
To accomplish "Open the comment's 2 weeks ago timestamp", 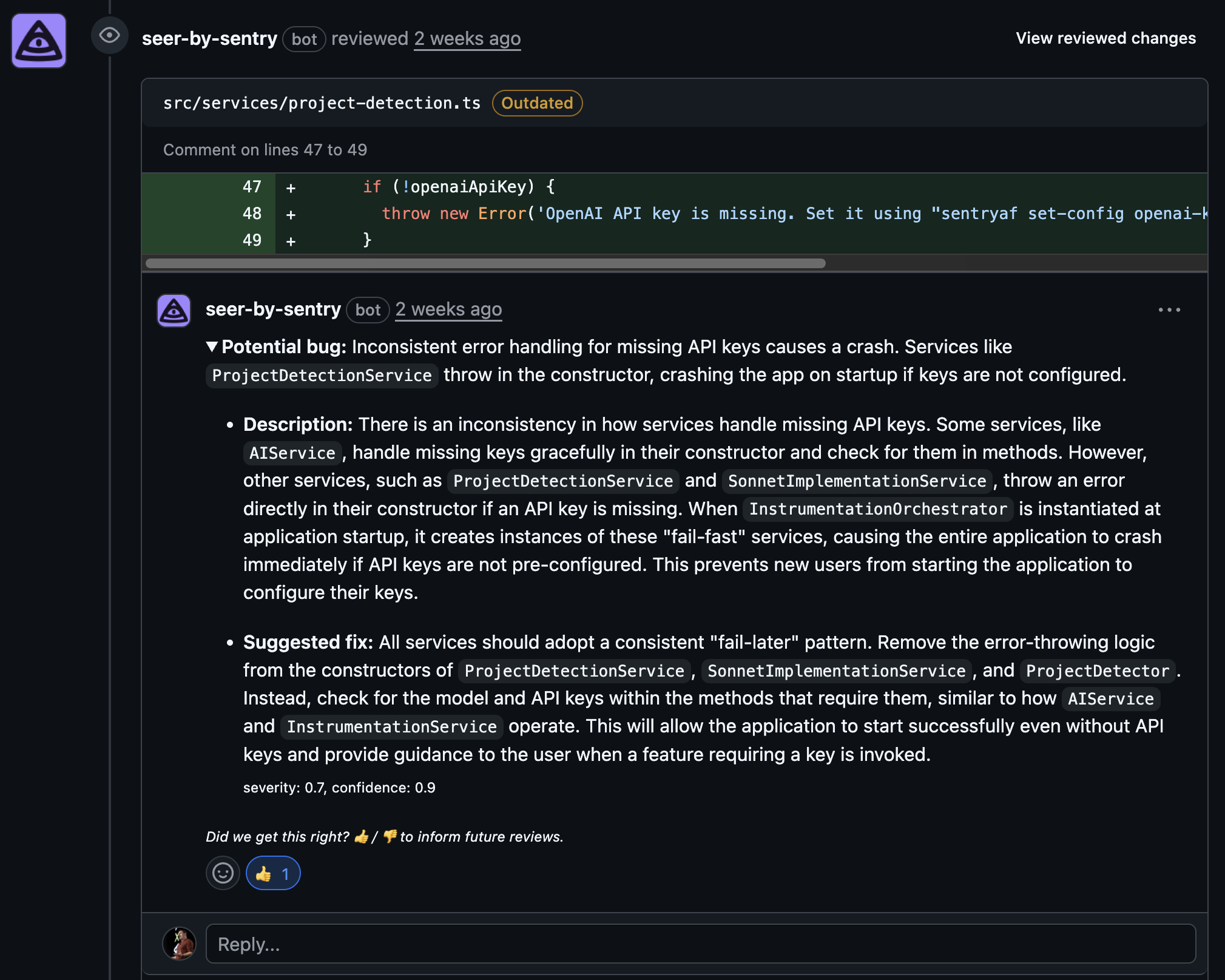I will (x=448, y=309).
